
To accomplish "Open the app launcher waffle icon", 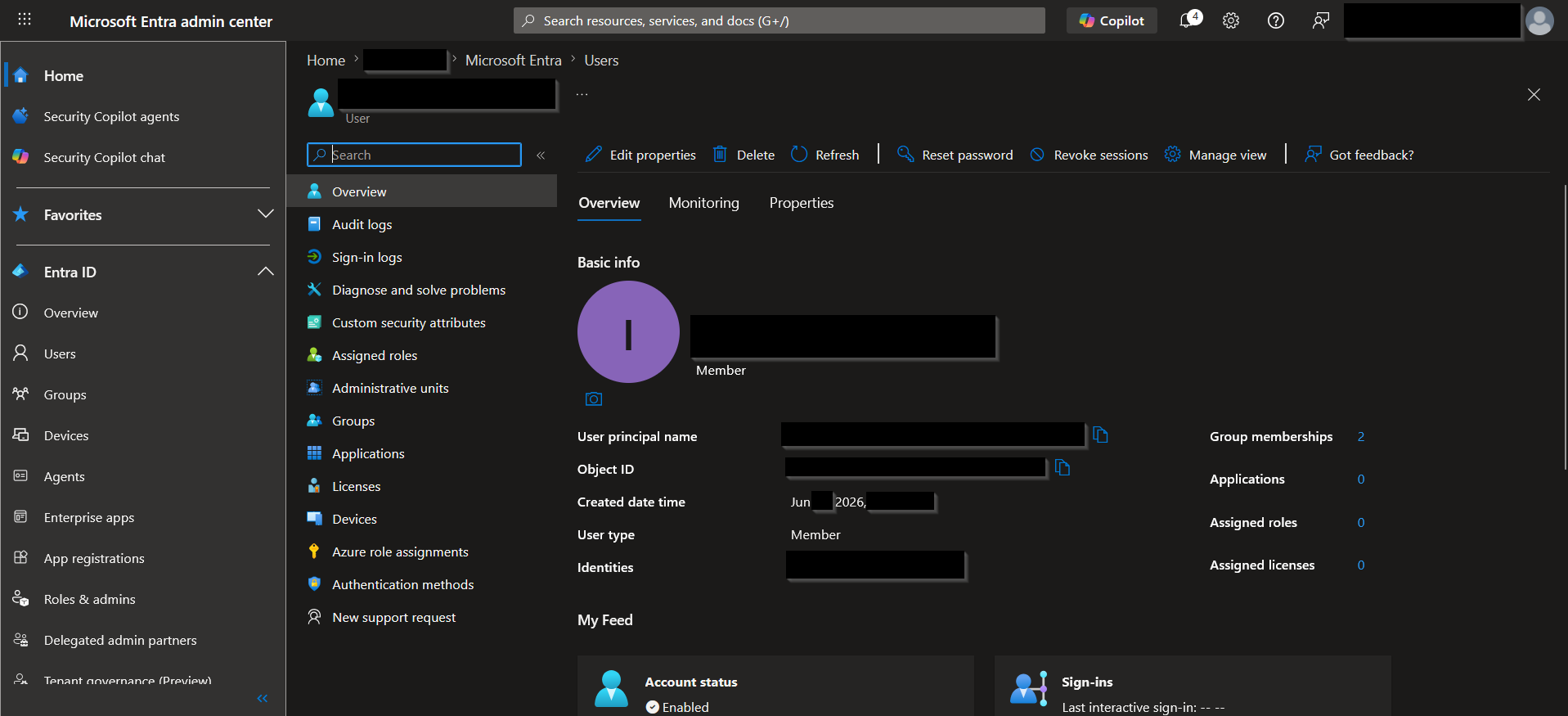I will click(25, 19).
